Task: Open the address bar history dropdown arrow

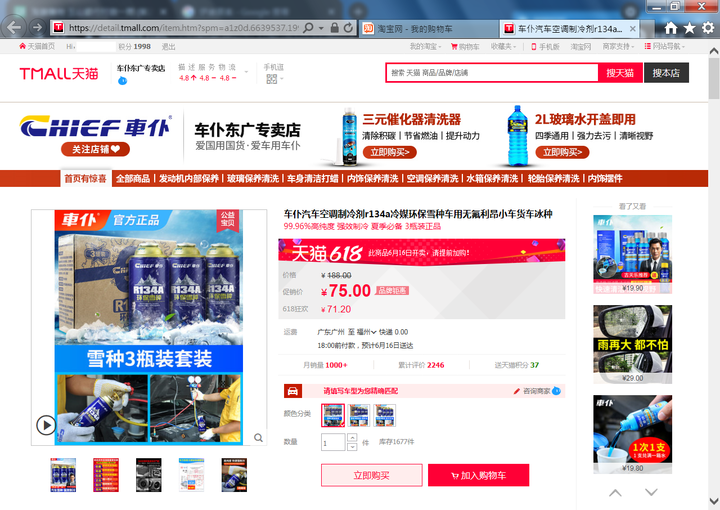Action: click(x=321, y=28)
